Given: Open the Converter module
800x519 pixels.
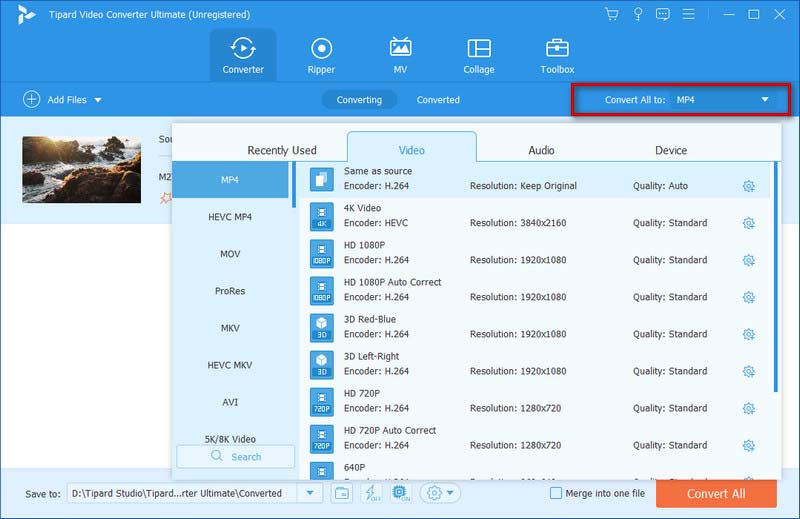Looking at the screenshot, I should 243,55.
